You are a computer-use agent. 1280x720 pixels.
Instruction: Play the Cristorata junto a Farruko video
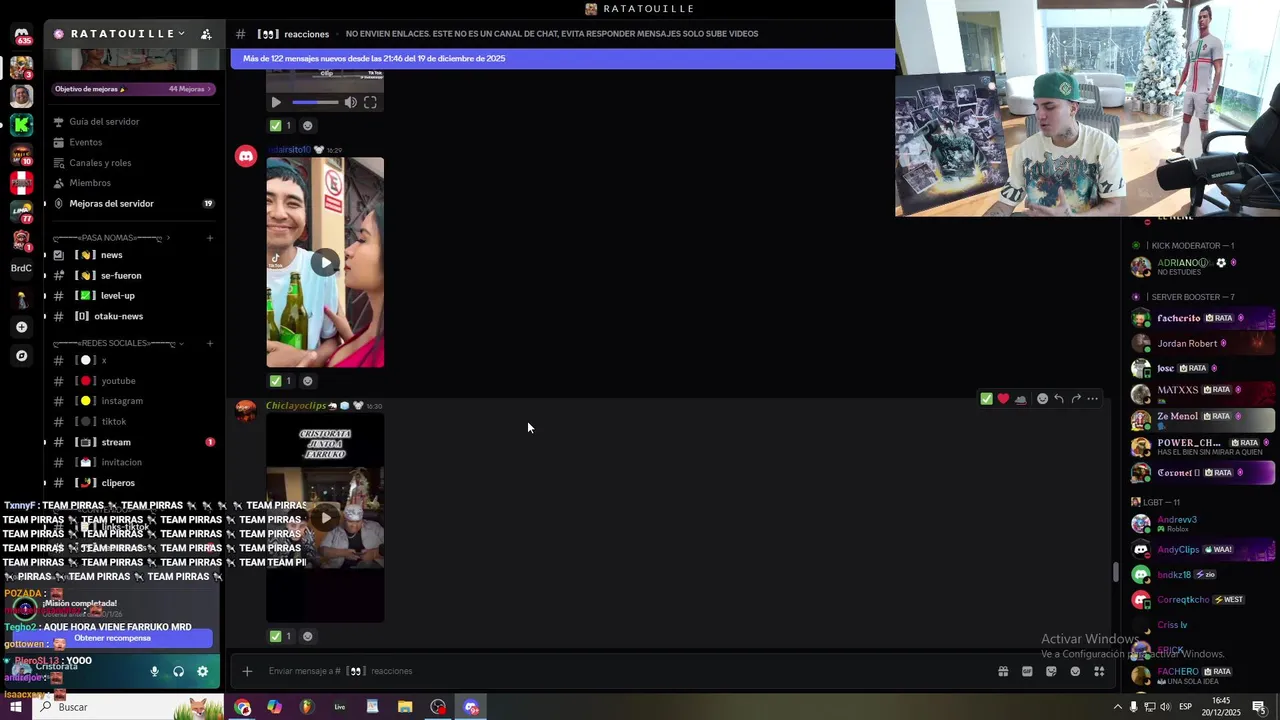[x=325, y=518]
